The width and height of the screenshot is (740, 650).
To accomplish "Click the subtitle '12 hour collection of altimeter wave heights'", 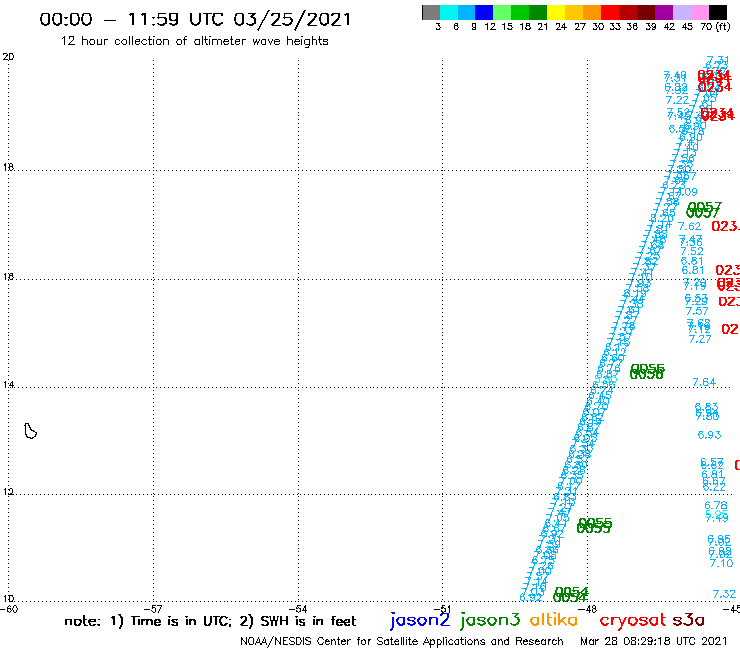I will pyautogui.click(x=194, y=41).
